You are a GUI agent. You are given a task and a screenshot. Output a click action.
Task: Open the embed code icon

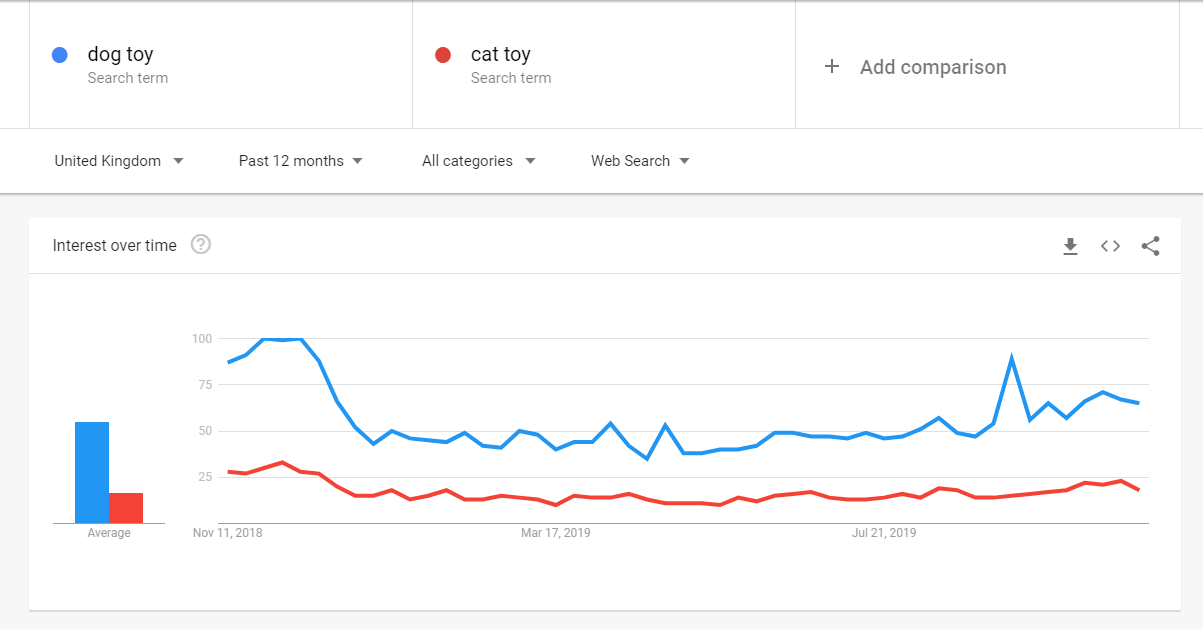coord(1110,246)
